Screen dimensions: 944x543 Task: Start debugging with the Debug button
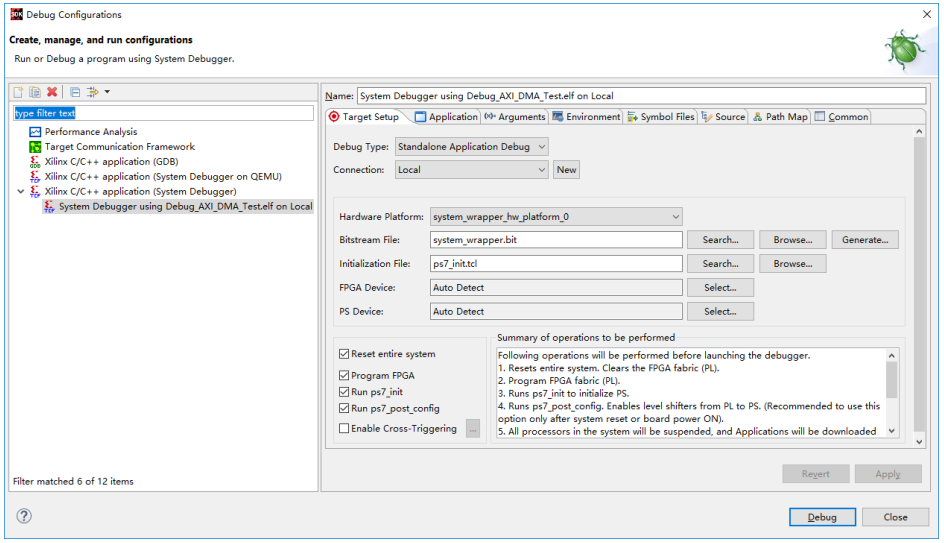coord(822,517)
